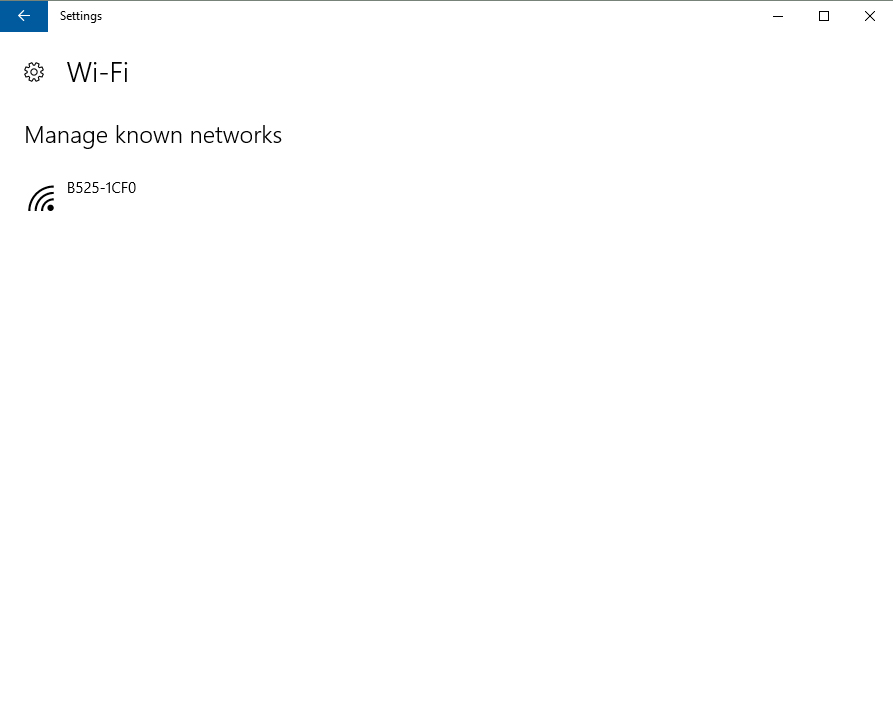Select the Manage known networks heading
Screen dimensions: 893x716
pyautogui.click(x=152, y=135)
